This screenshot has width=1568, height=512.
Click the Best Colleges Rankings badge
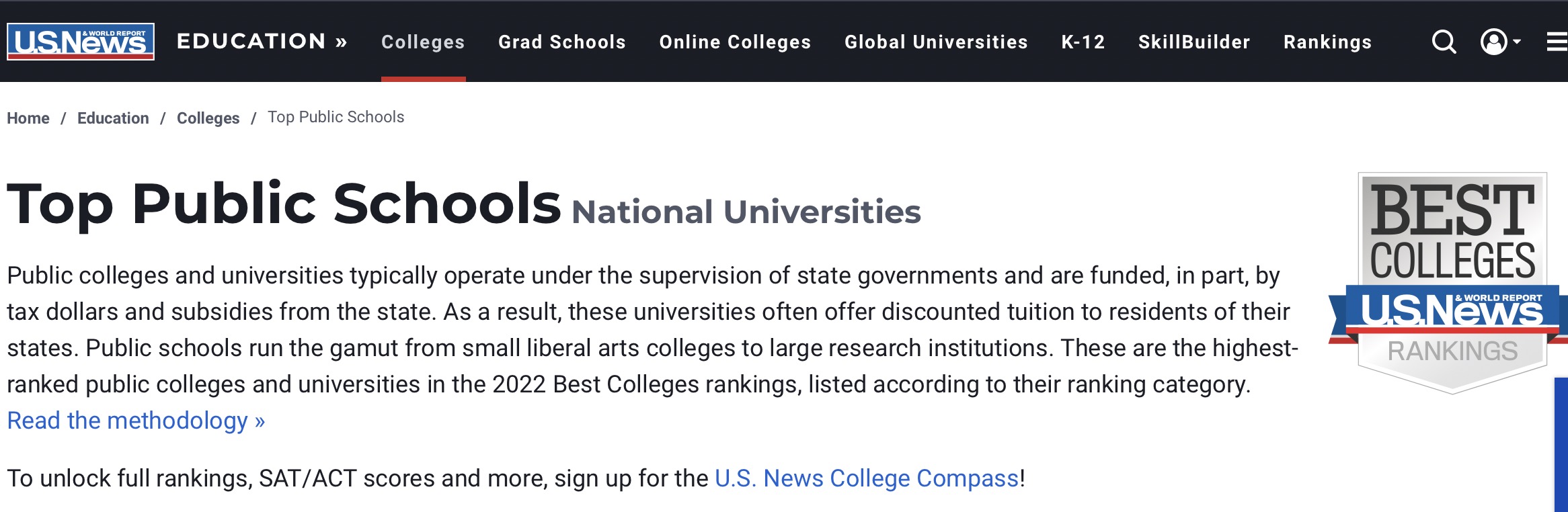pos(1452,282)
